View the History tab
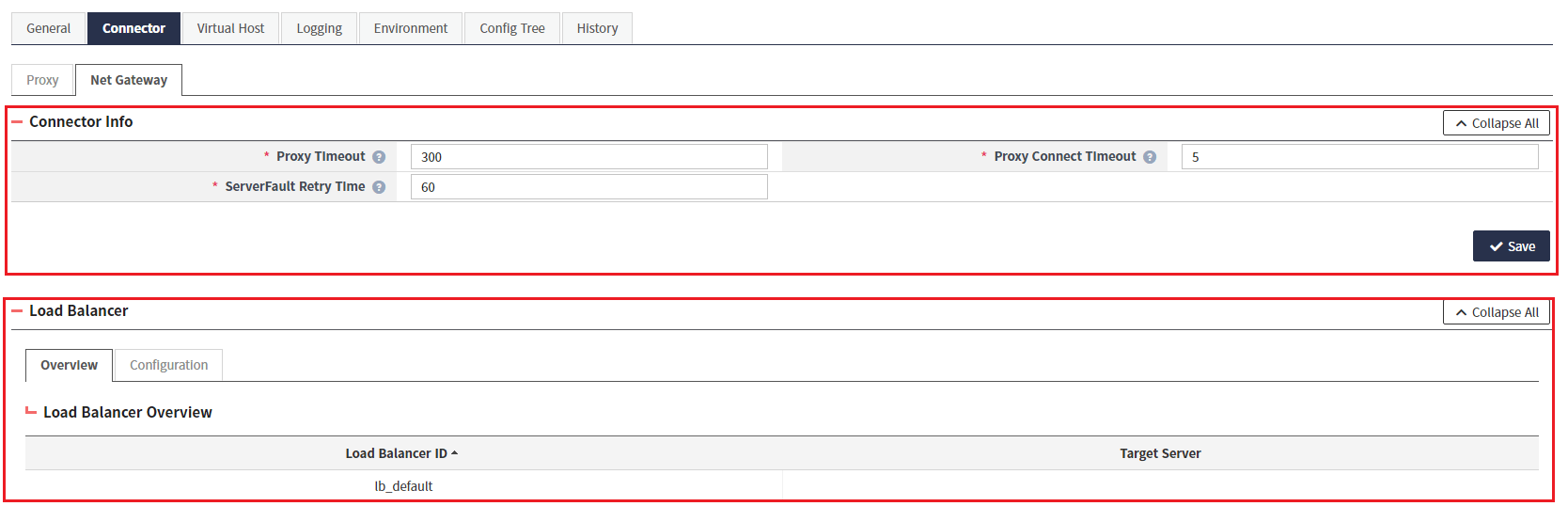 click(598, 28)
